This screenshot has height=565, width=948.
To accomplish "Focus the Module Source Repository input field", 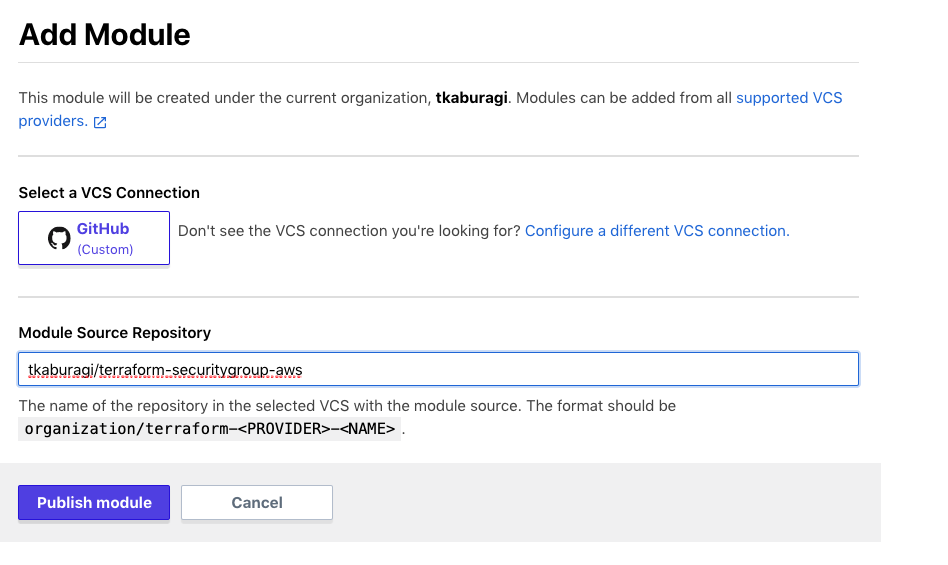I will click(438, 369).
